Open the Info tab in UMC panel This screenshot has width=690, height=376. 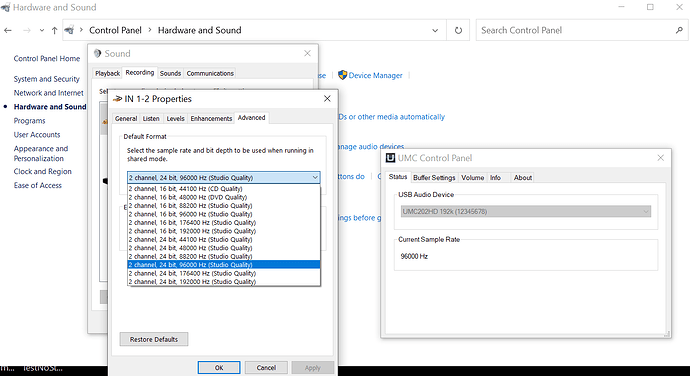(495, 177)
